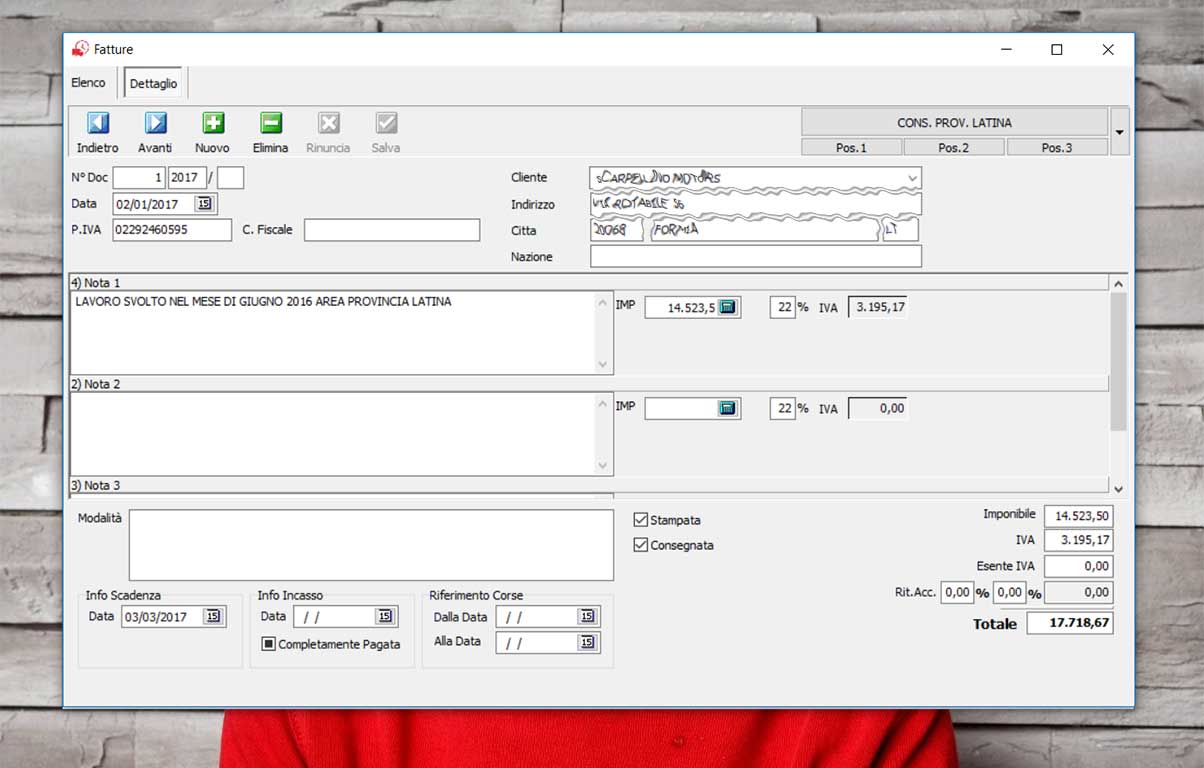Screen dimensions: 1204x768
Task: Open the calculator for the Nota 1 IMP amount
Action: (728, 307)
